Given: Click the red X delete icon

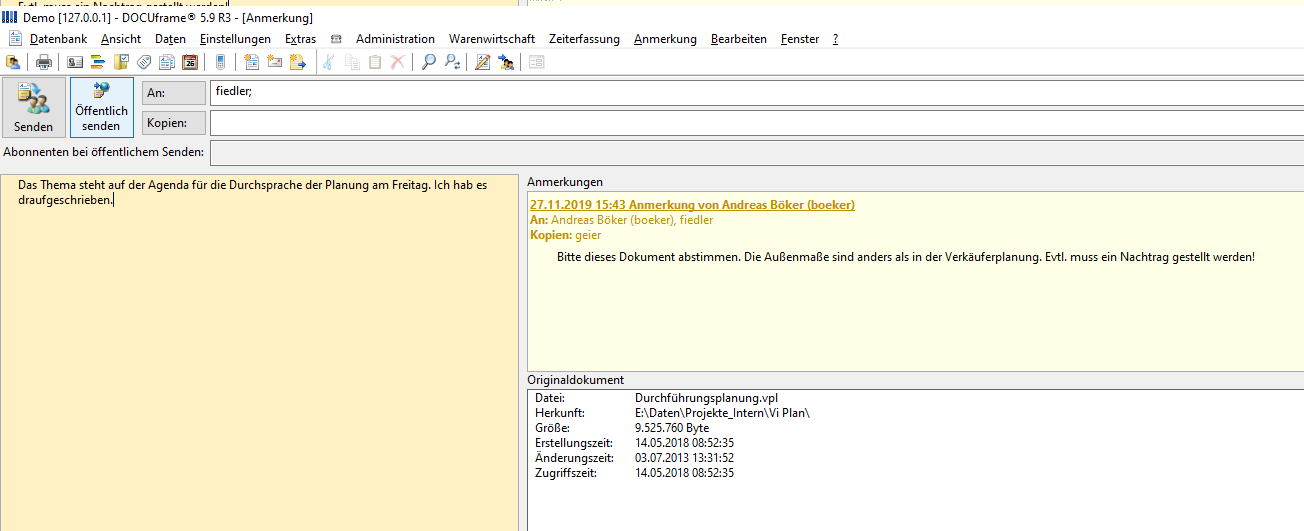Looking at the screenshot, I should pyautogui.click(x=397, y=62).
